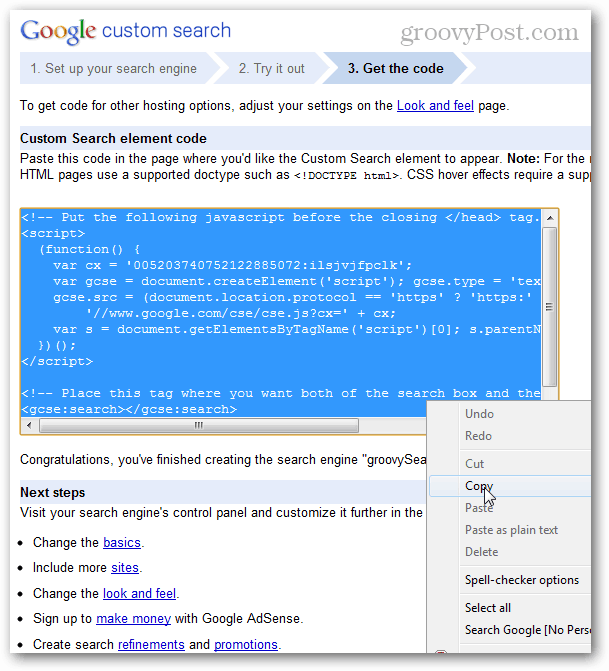Choose Redo in the context menu
Image resolution: width=609 pixels, height=671 pixels.
pos(478,436)
